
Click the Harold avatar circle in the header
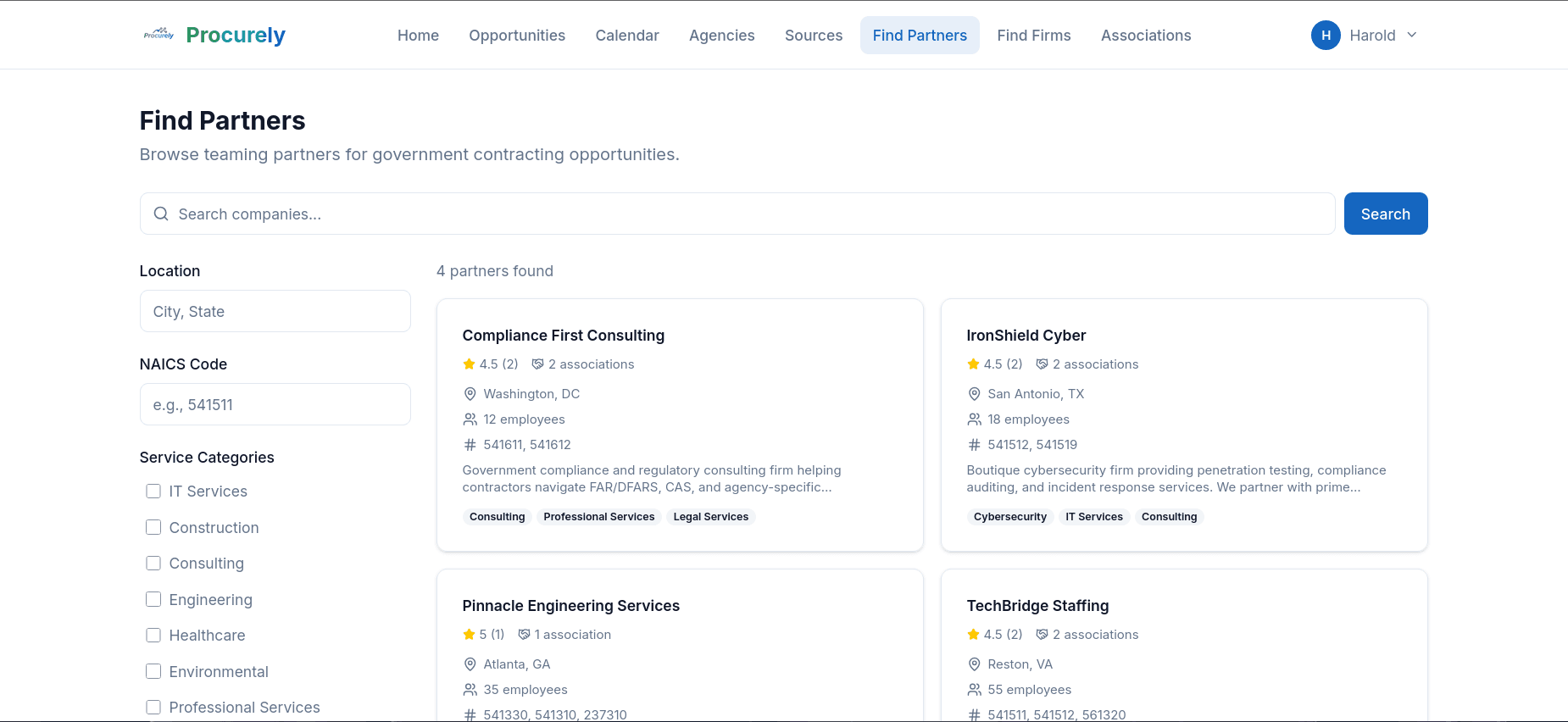coord(1326,35)
